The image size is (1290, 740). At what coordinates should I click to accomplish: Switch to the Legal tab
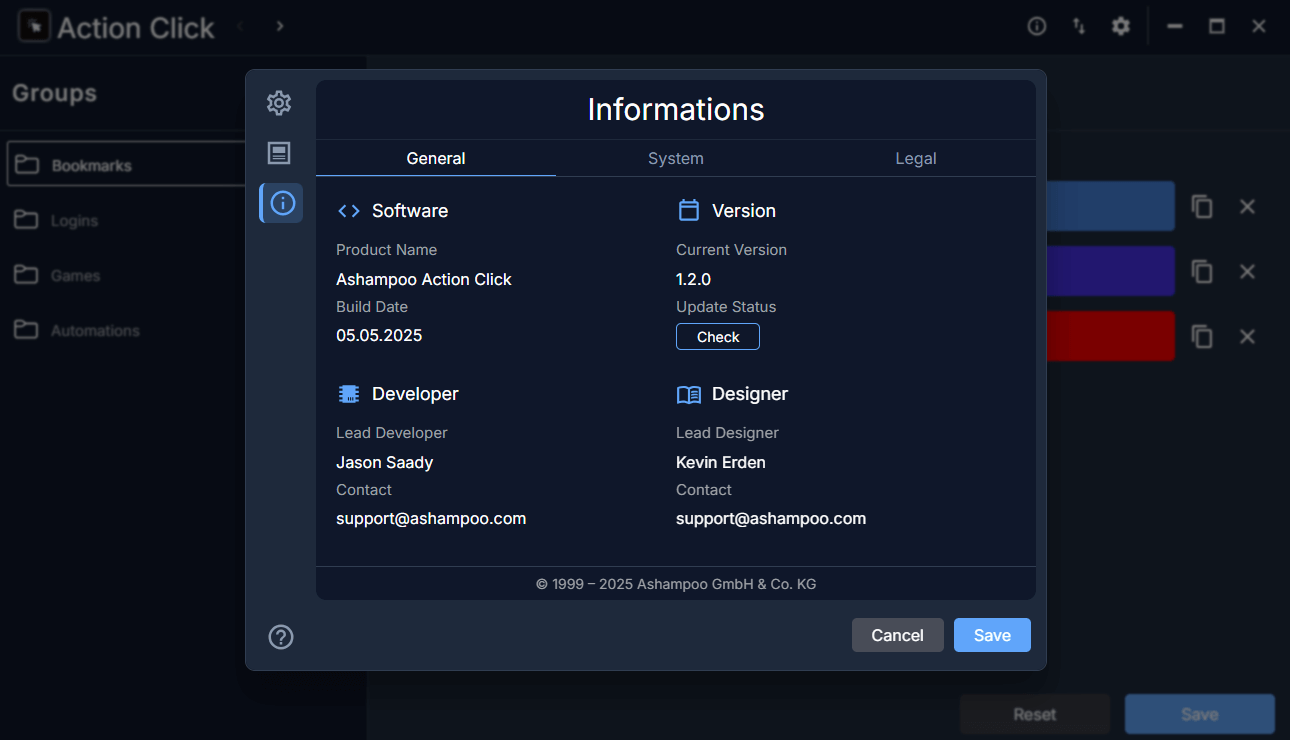coord(915,158)
